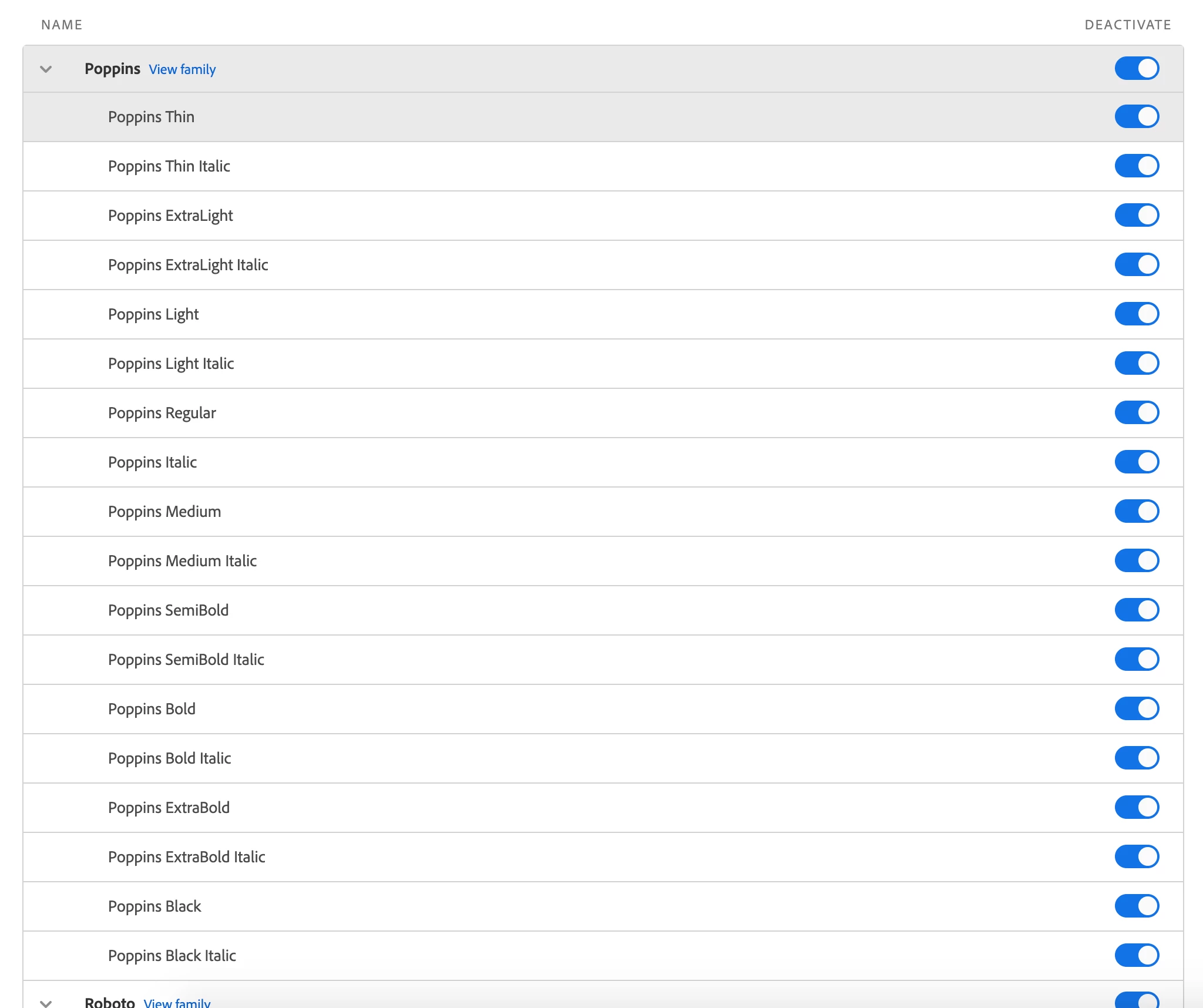
Task: Deactivate Poppins Thin font
Action: (x=1137, y=116)
